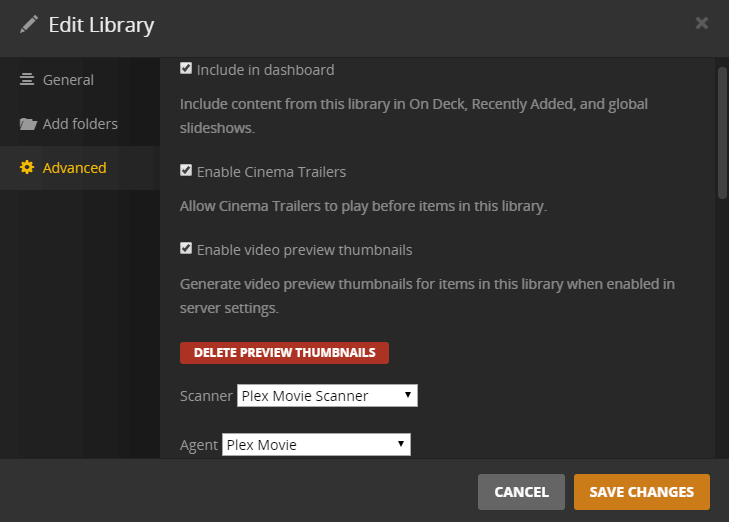This screenshot has height=522, width=729.
Task: Click the General list icon in sidebar
Action: [27, 80]
